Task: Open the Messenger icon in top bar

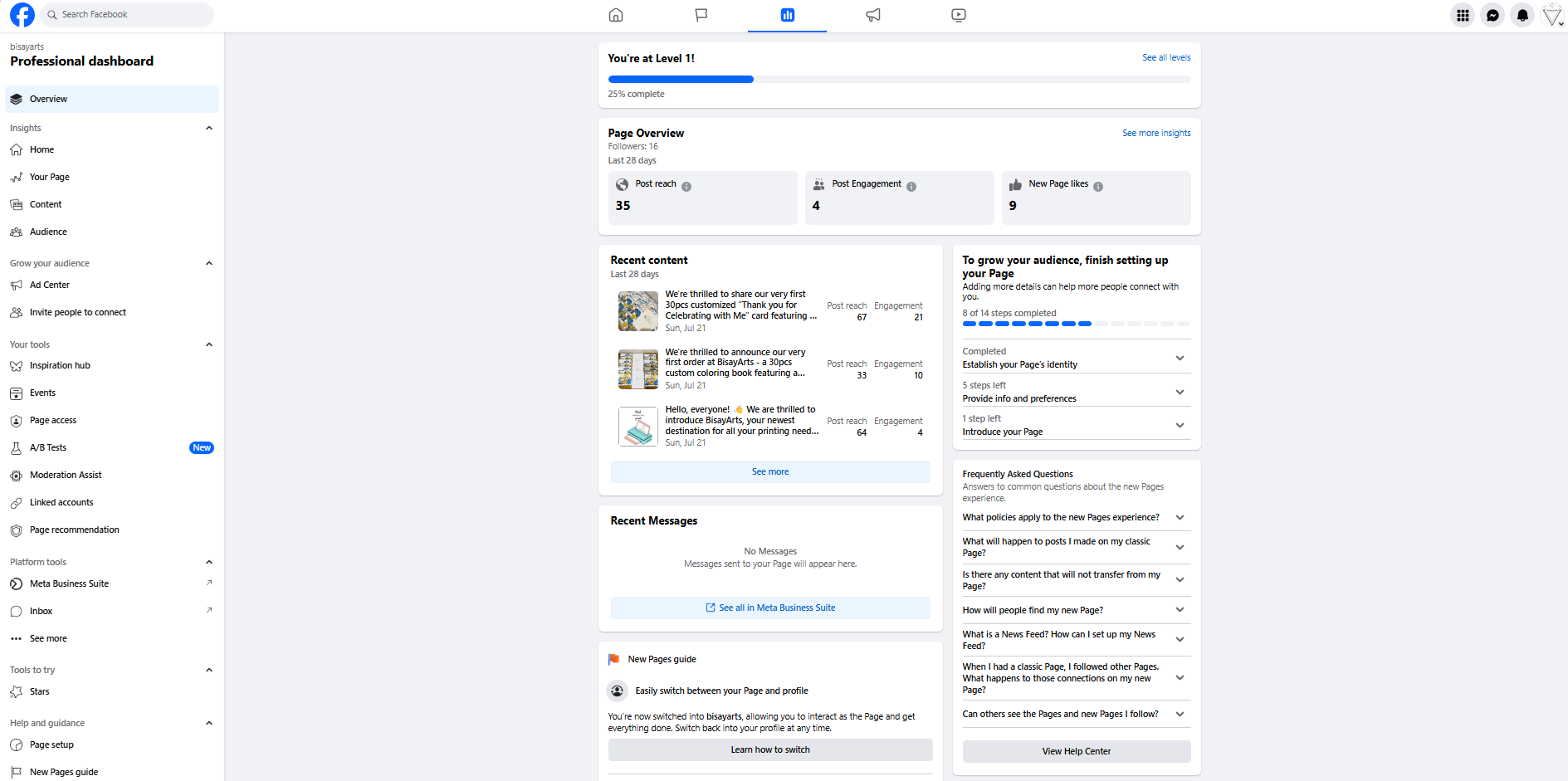Action: (x=1492, y=15)
